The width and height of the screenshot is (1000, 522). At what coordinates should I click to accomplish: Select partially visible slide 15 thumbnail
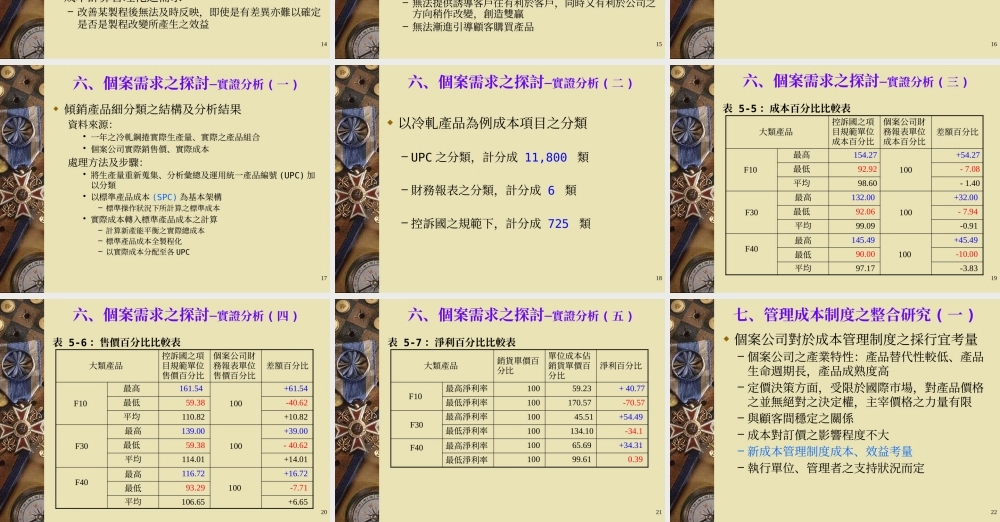[x=500, y=29]
